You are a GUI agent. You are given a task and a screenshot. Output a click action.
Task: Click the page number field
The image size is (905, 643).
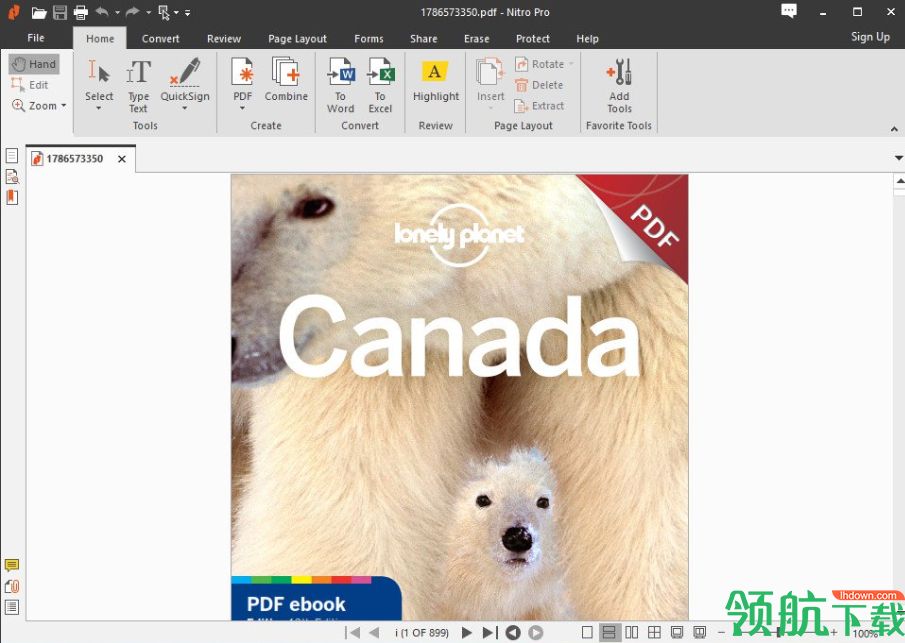421,633
